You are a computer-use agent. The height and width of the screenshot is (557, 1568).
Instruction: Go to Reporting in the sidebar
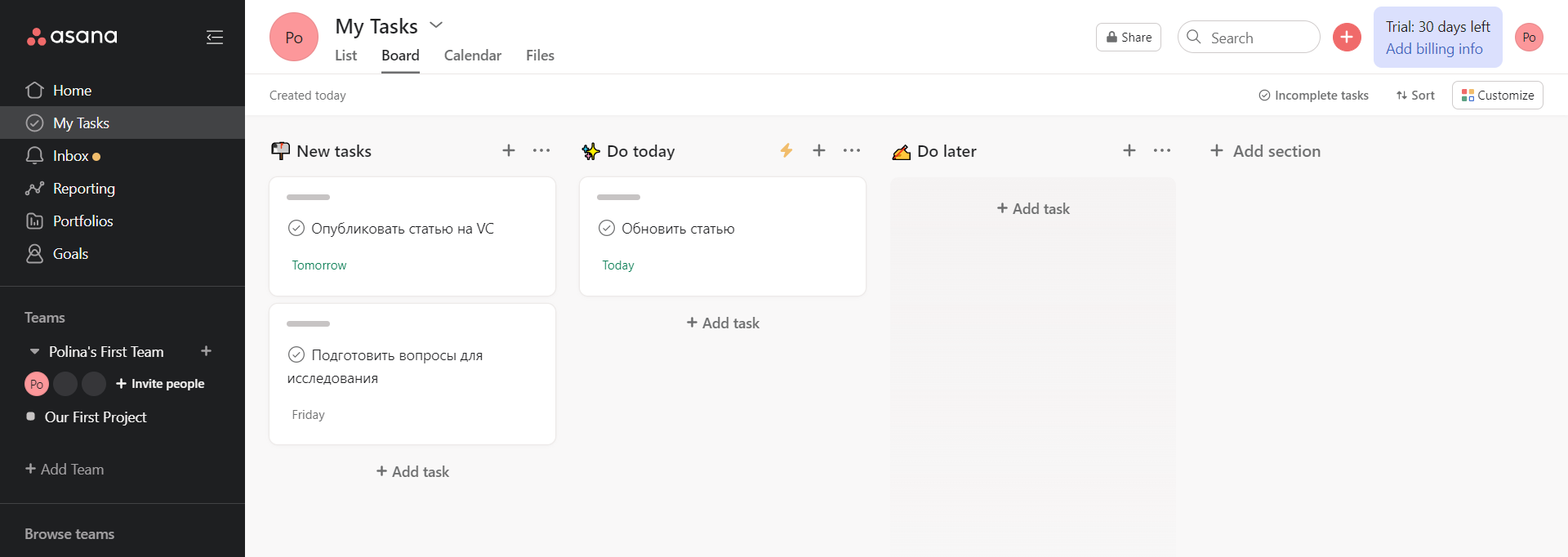pos(83,189)
